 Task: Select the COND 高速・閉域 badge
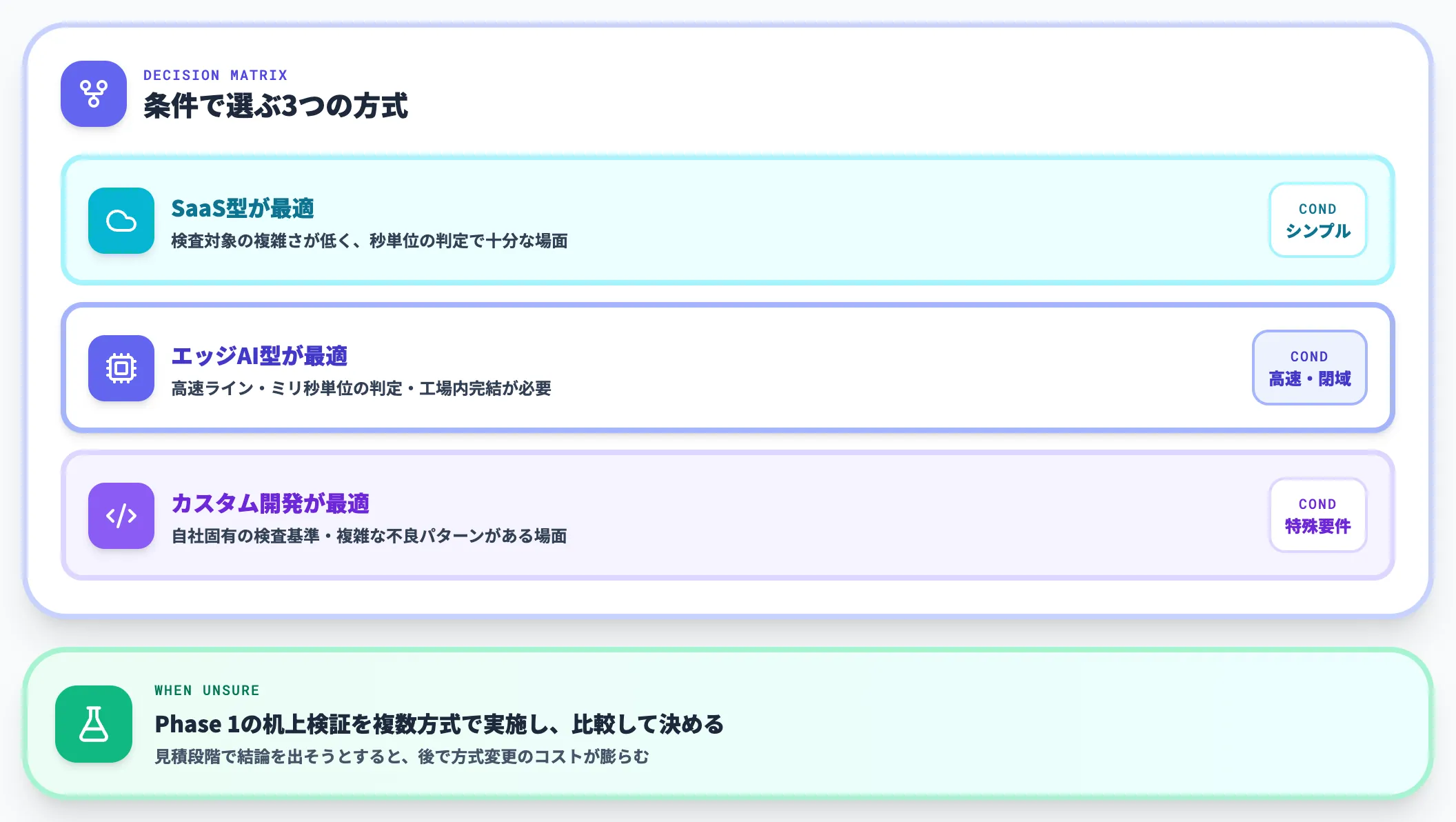tap(1309, 368)
